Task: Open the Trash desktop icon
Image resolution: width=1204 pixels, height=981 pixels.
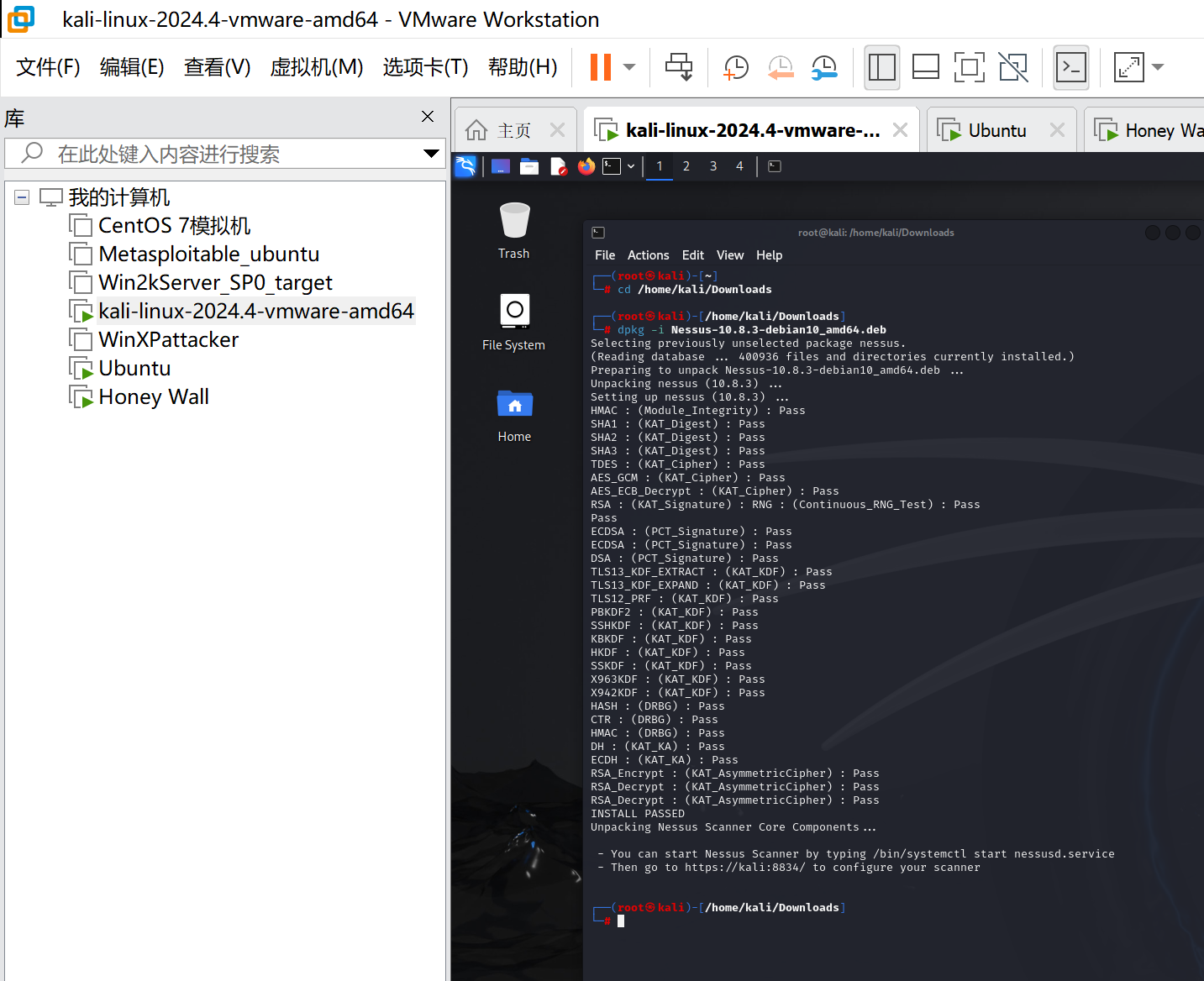Action: coord(514,231)
